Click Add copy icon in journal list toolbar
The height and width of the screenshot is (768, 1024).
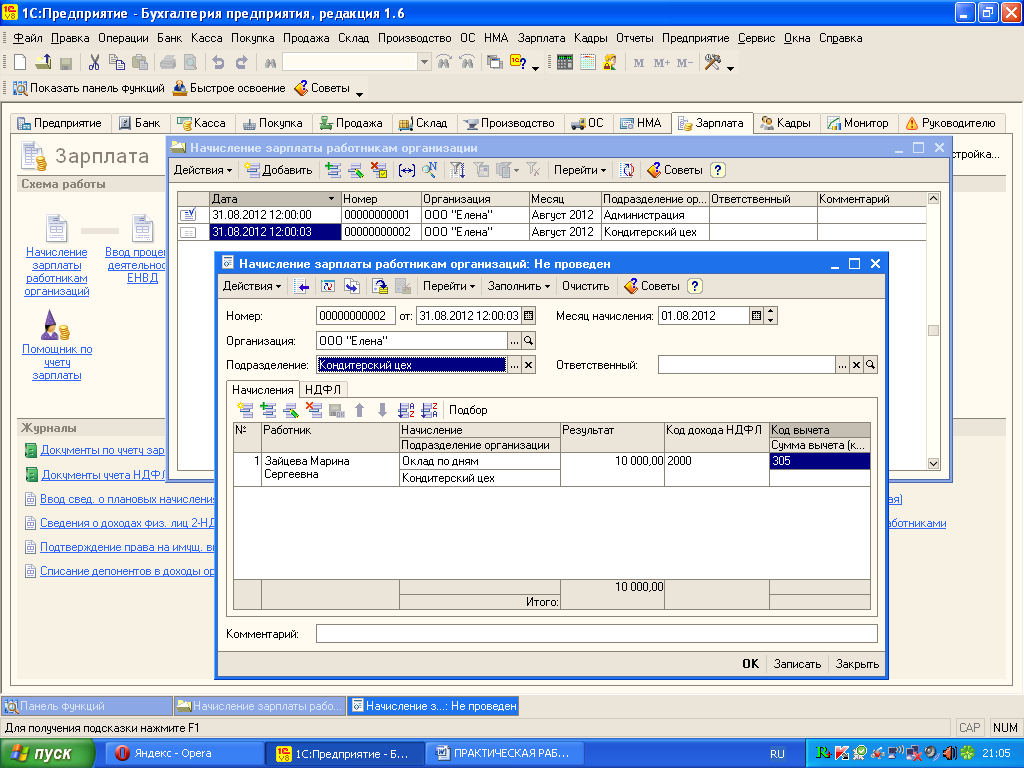tap(333, 170)
